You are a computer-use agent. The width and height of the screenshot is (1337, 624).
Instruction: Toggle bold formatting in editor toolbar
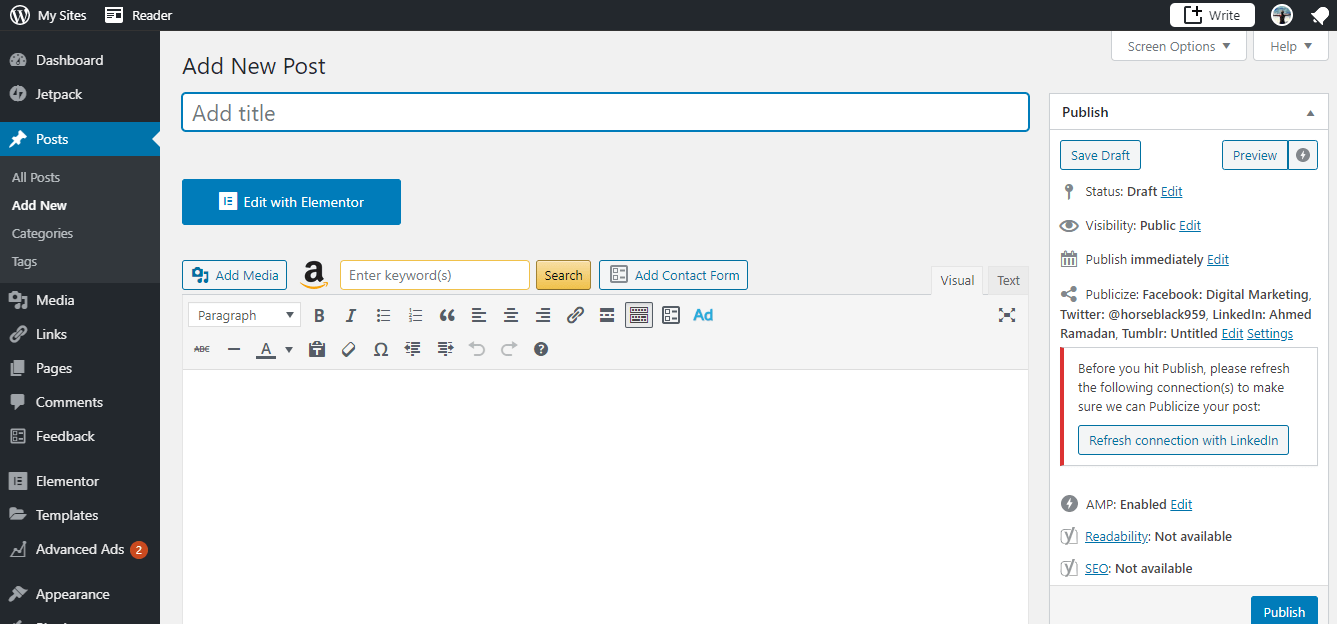click(x=319, y=316)
